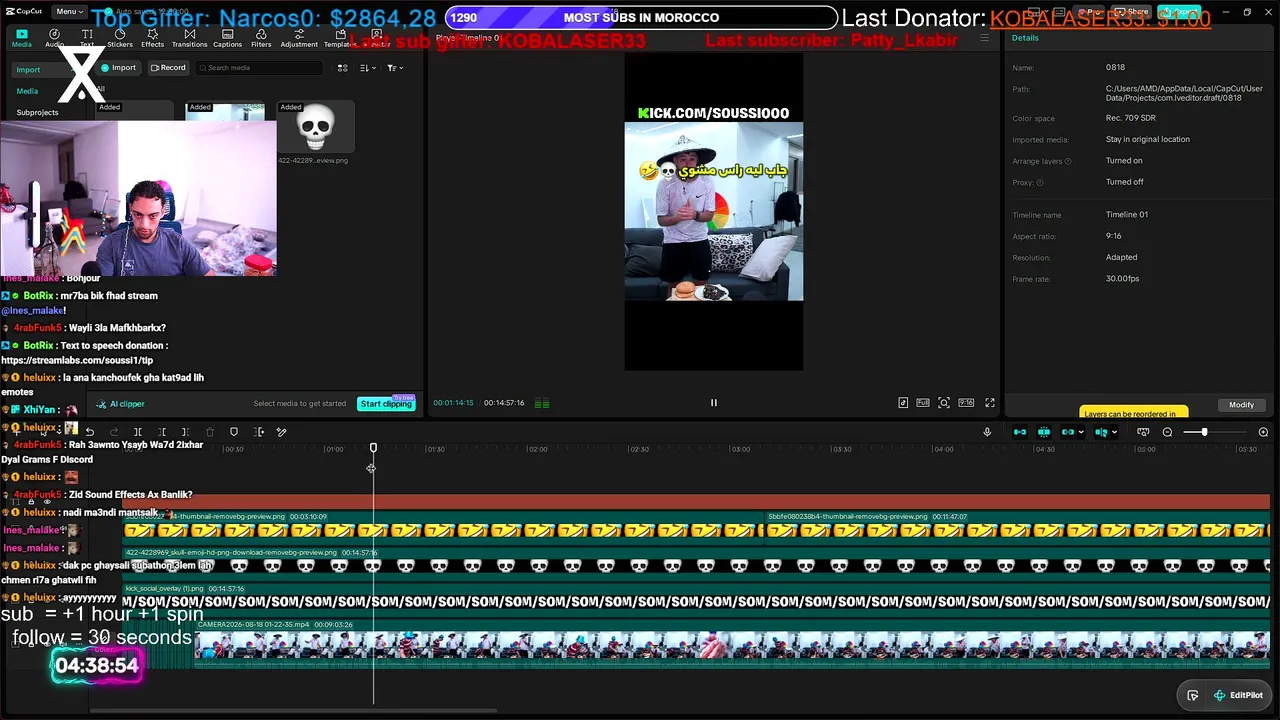Record a voiceover with microphone icon

[987, 432]
